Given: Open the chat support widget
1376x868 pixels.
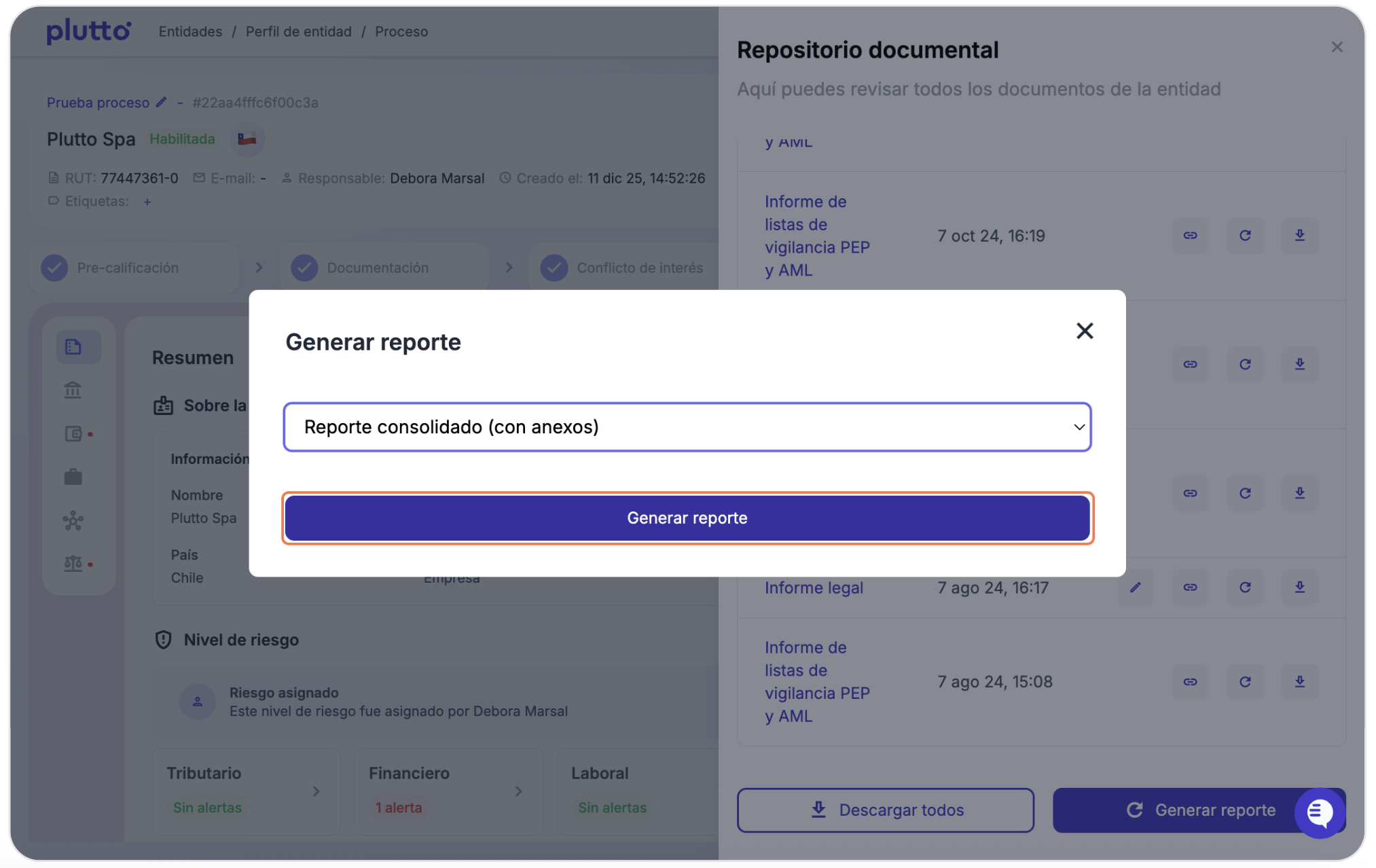Looking at the screenshot, I should point(1319,812).
